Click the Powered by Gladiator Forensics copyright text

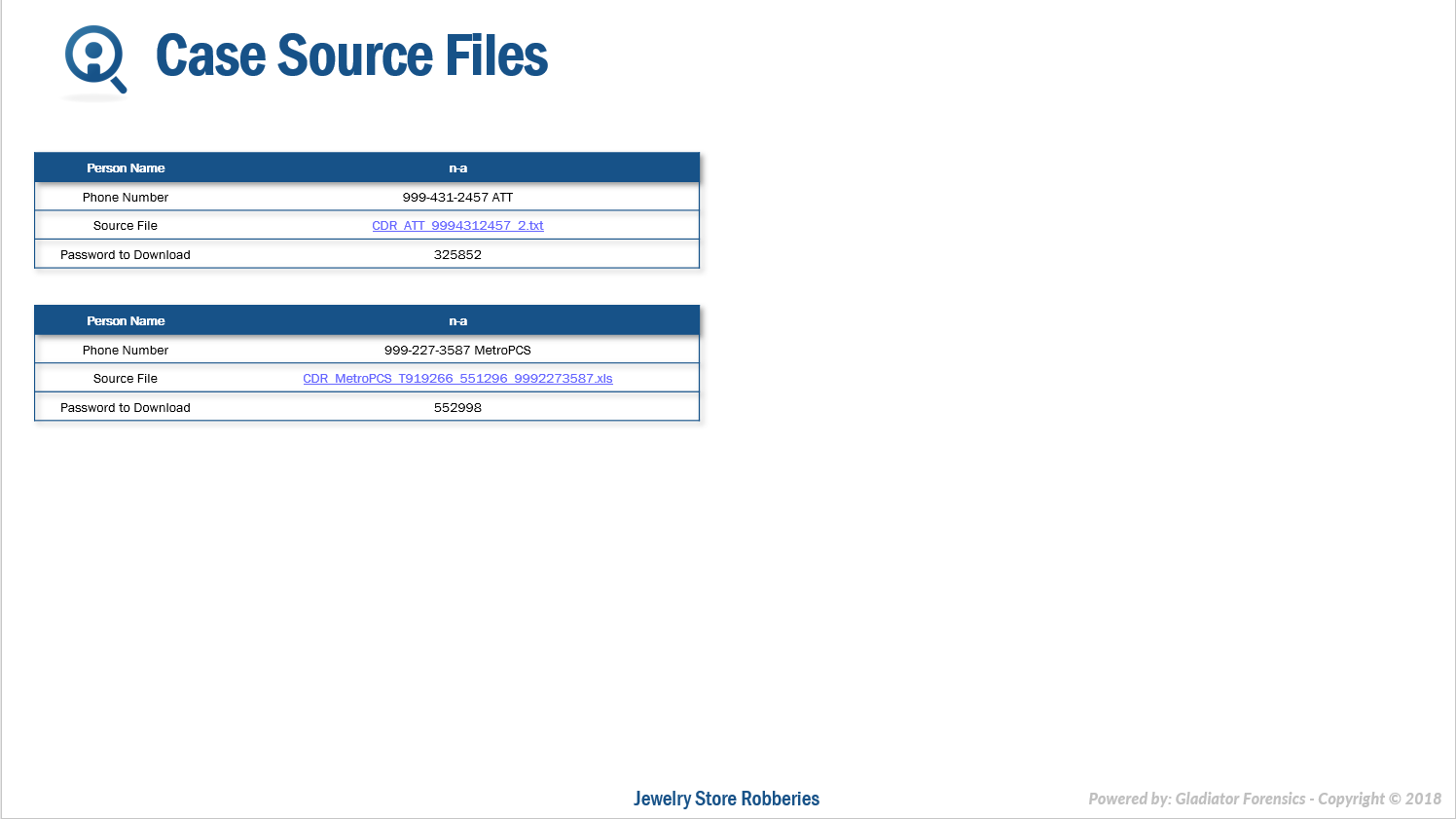point(1264,799)
